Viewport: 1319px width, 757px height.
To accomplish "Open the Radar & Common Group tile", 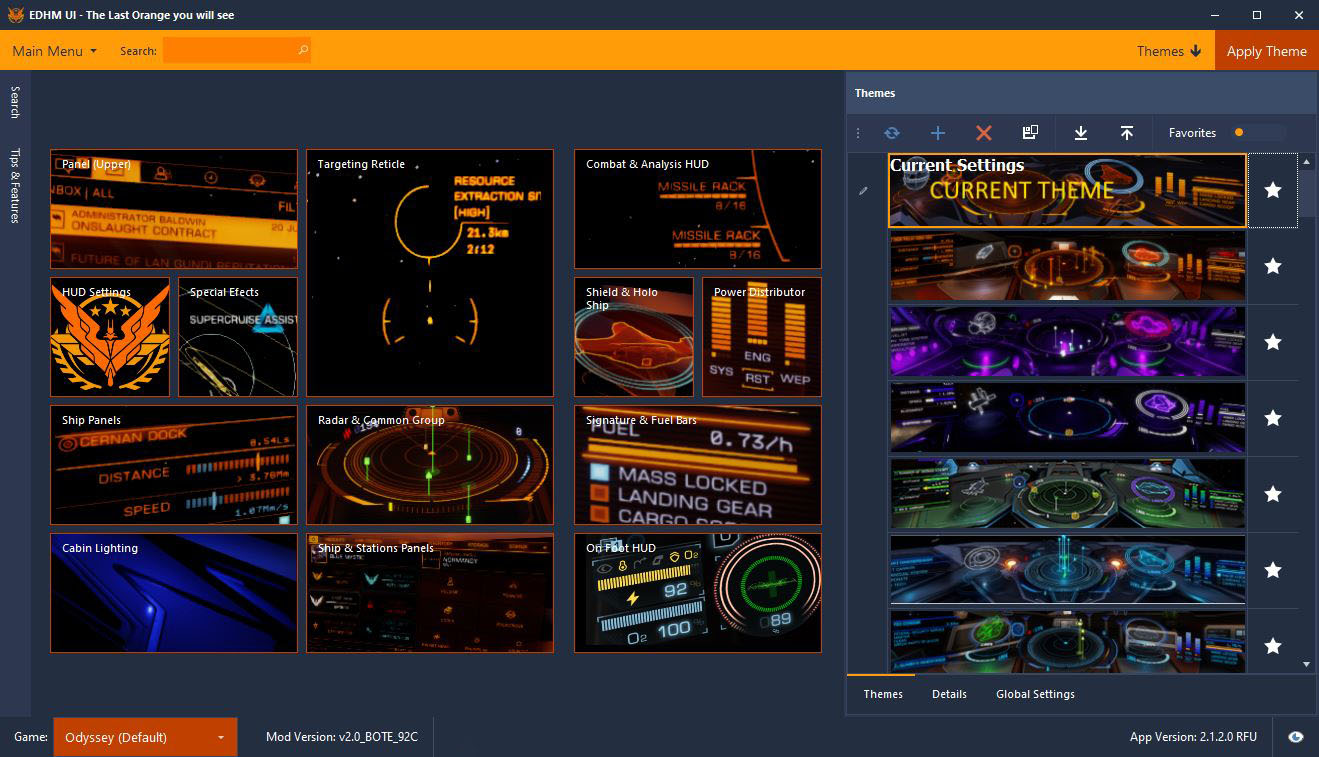I will [430, 465].
